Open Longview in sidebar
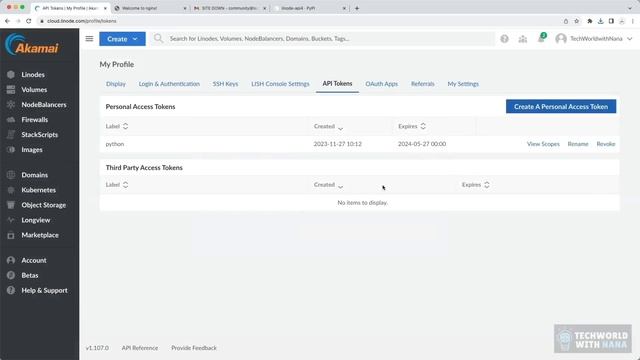This screenshot has height=360, width=640. click(36, 220)
